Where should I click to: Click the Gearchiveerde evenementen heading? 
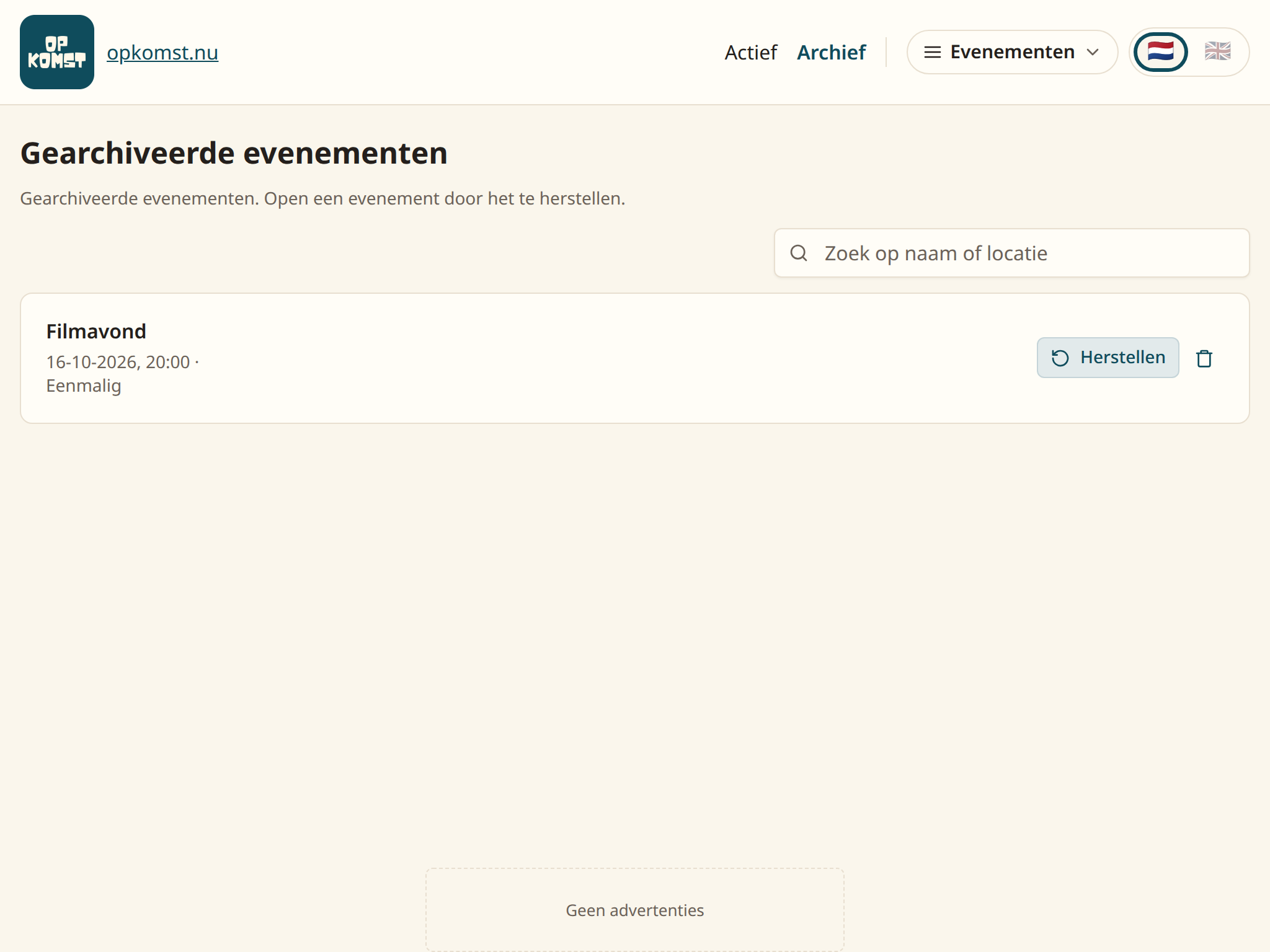pyautogui.click(x=234, y=153)
